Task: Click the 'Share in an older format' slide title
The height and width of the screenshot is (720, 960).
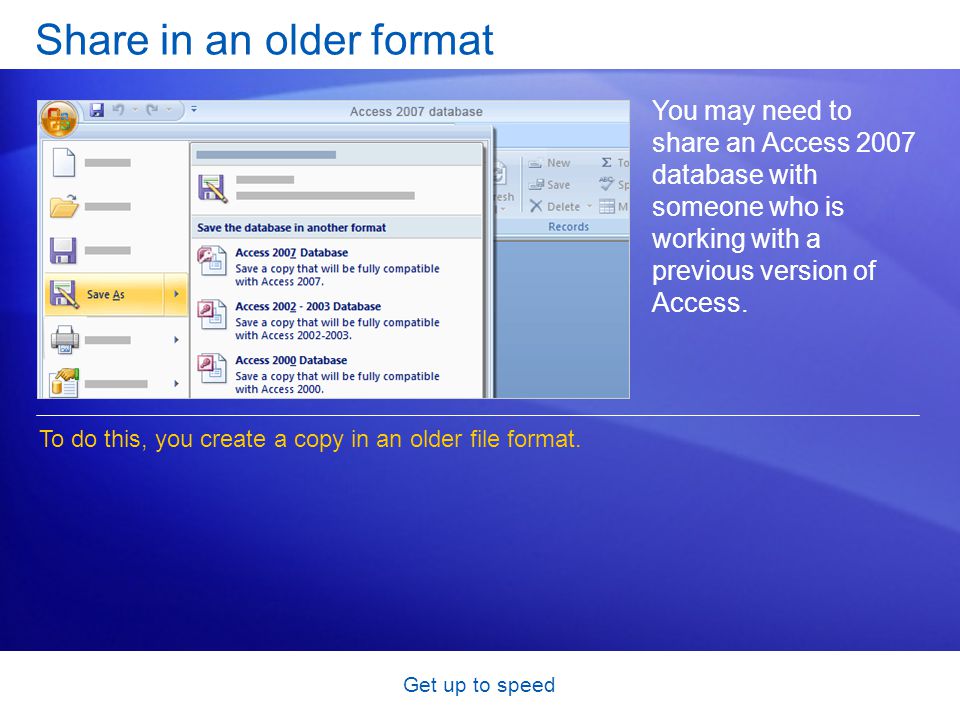Action: (264, 40)
